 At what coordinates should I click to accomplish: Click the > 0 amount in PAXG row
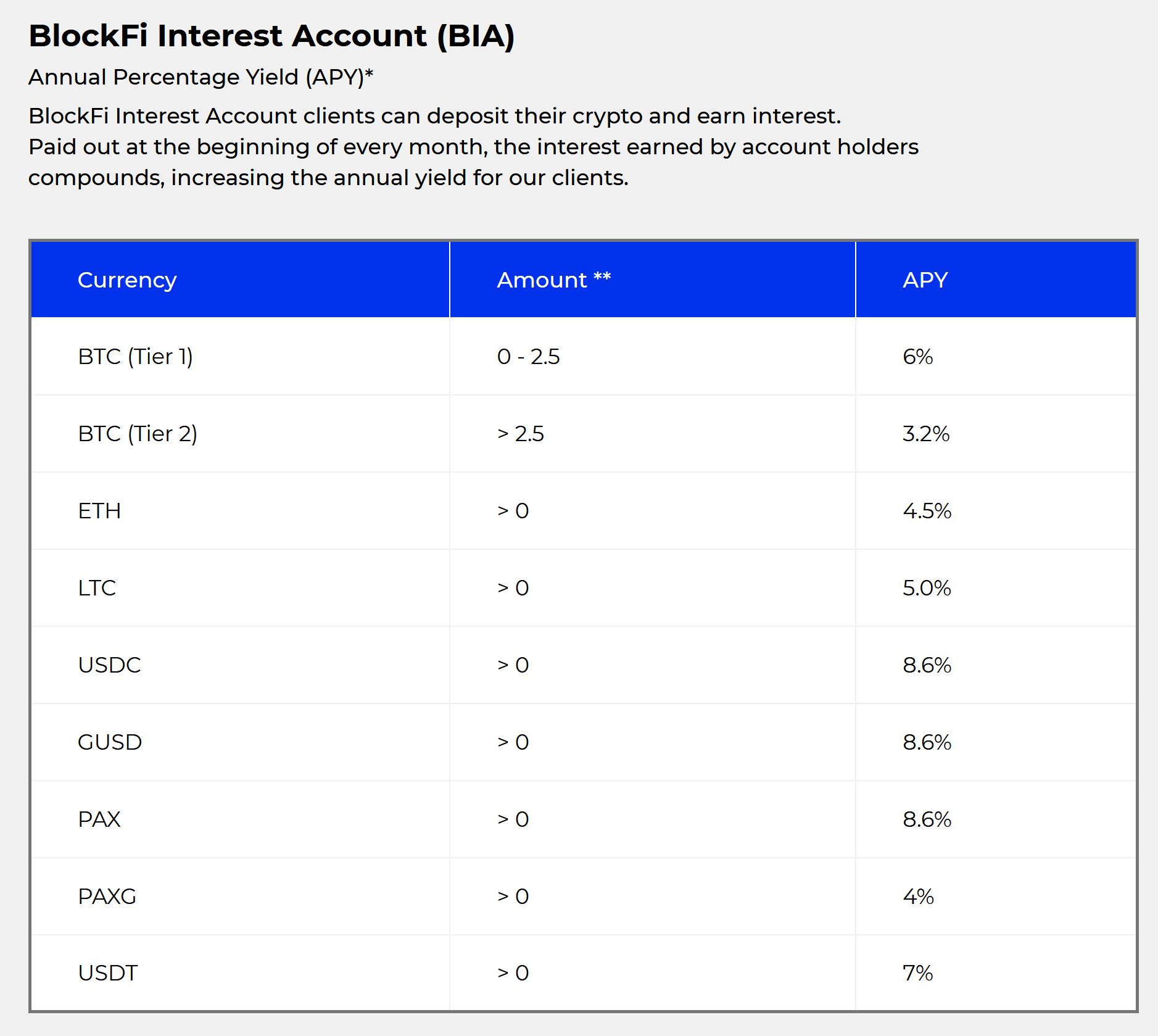(513, 897)
